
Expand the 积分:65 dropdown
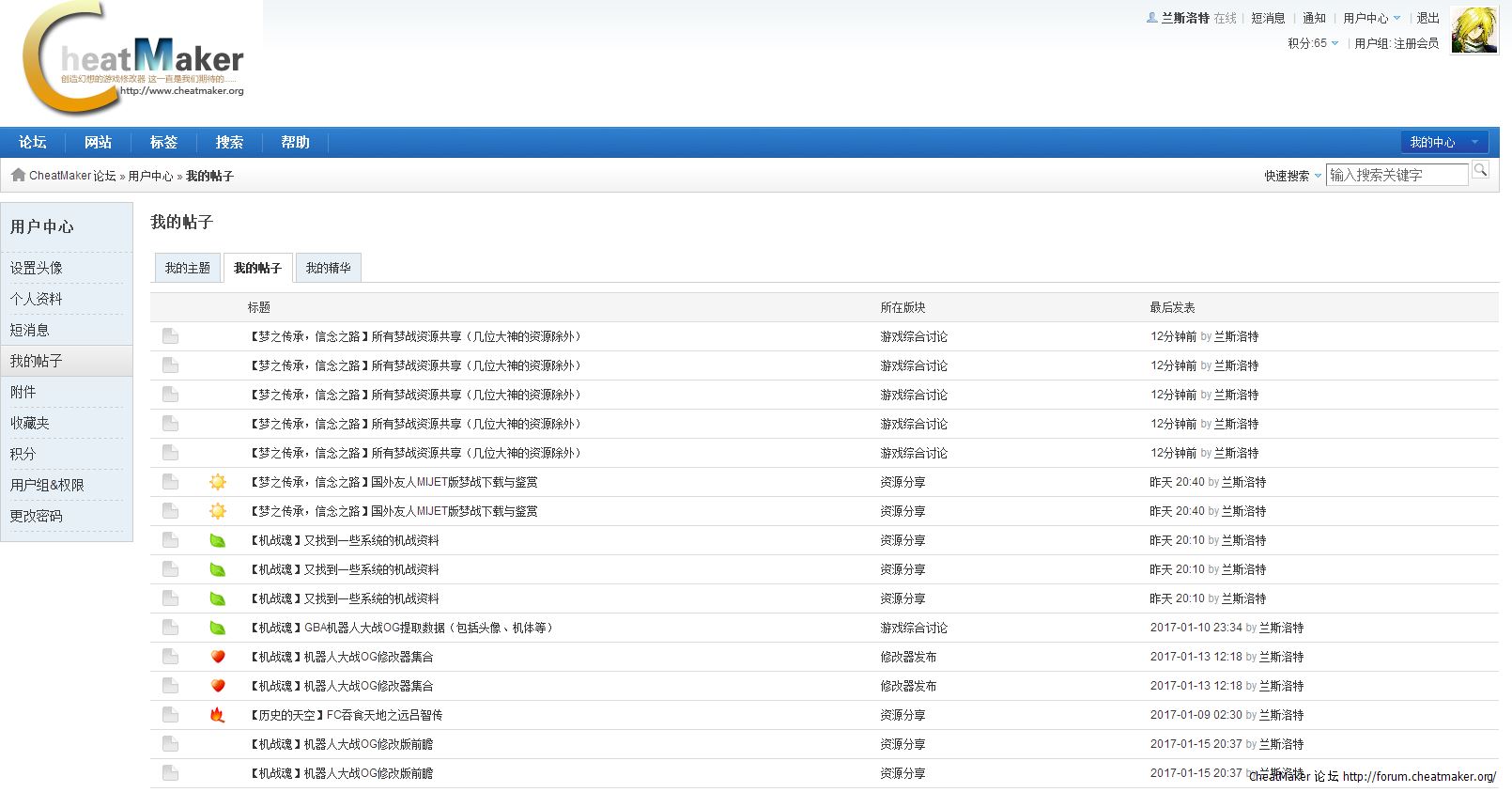(1313, 43)
